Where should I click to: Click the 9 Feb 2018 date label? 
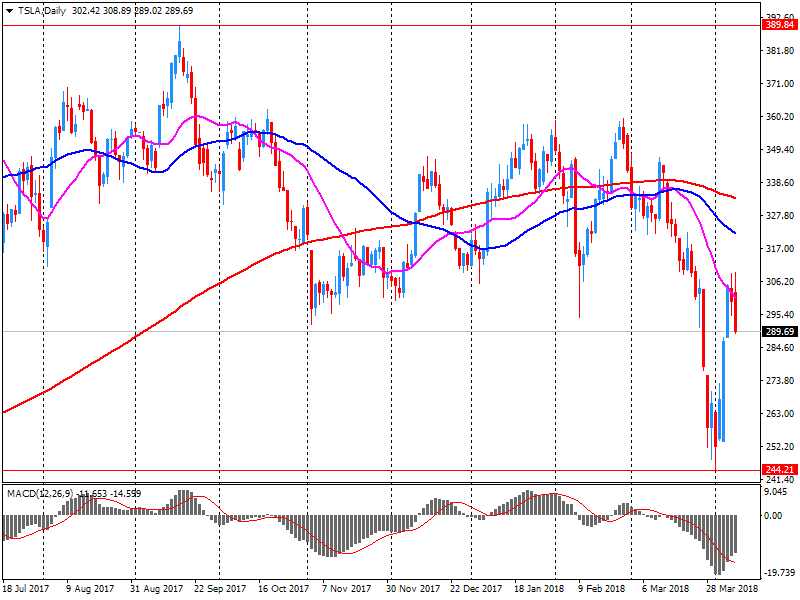pyautogui.click(x=602, y=589)
